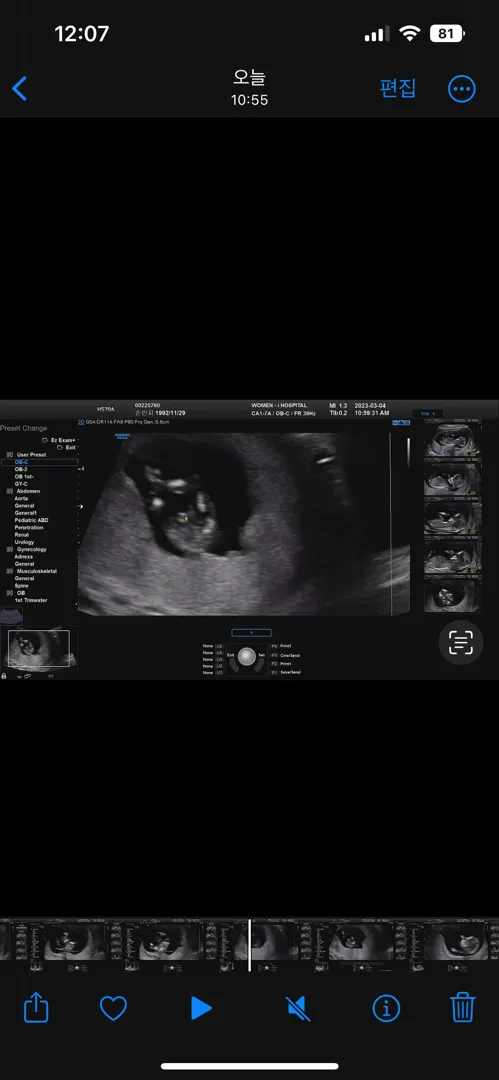Tap the ultrasound video frame
Screen dimensions: 499x1080
point(250,540)
